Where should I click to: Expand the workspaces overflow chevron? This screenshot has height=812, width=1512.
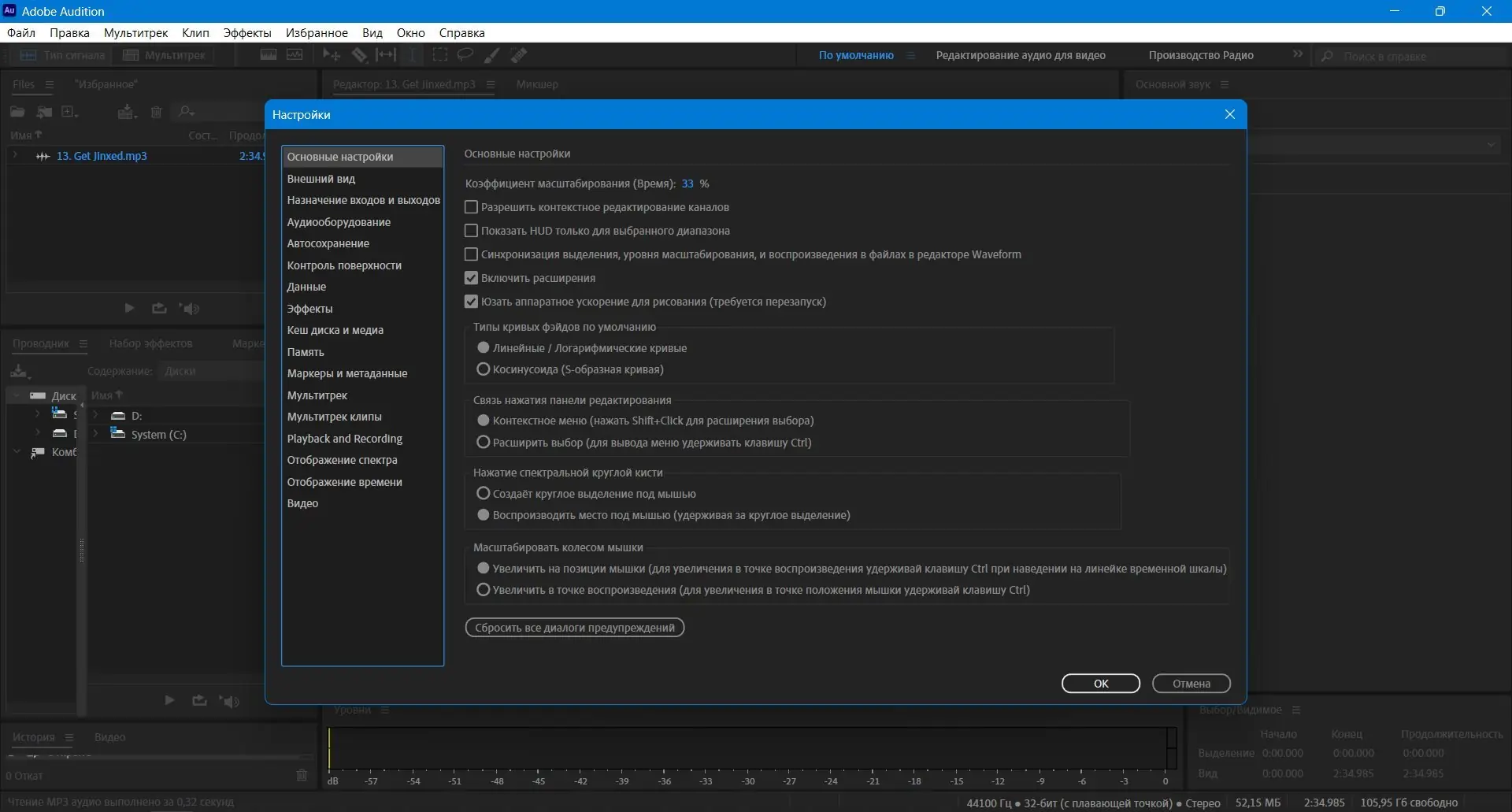click(x=1297, y=54)
